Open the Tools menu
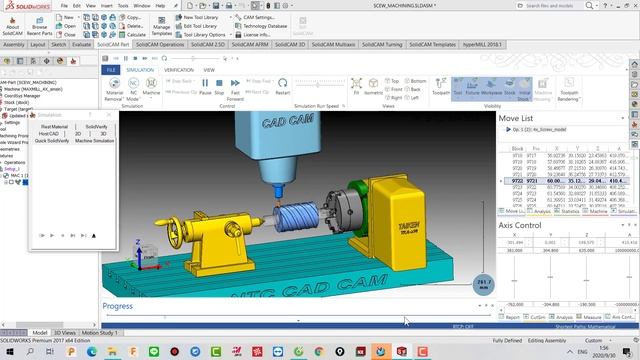The height and width of the screenshot is (360, 640). (x=123, y=6)
